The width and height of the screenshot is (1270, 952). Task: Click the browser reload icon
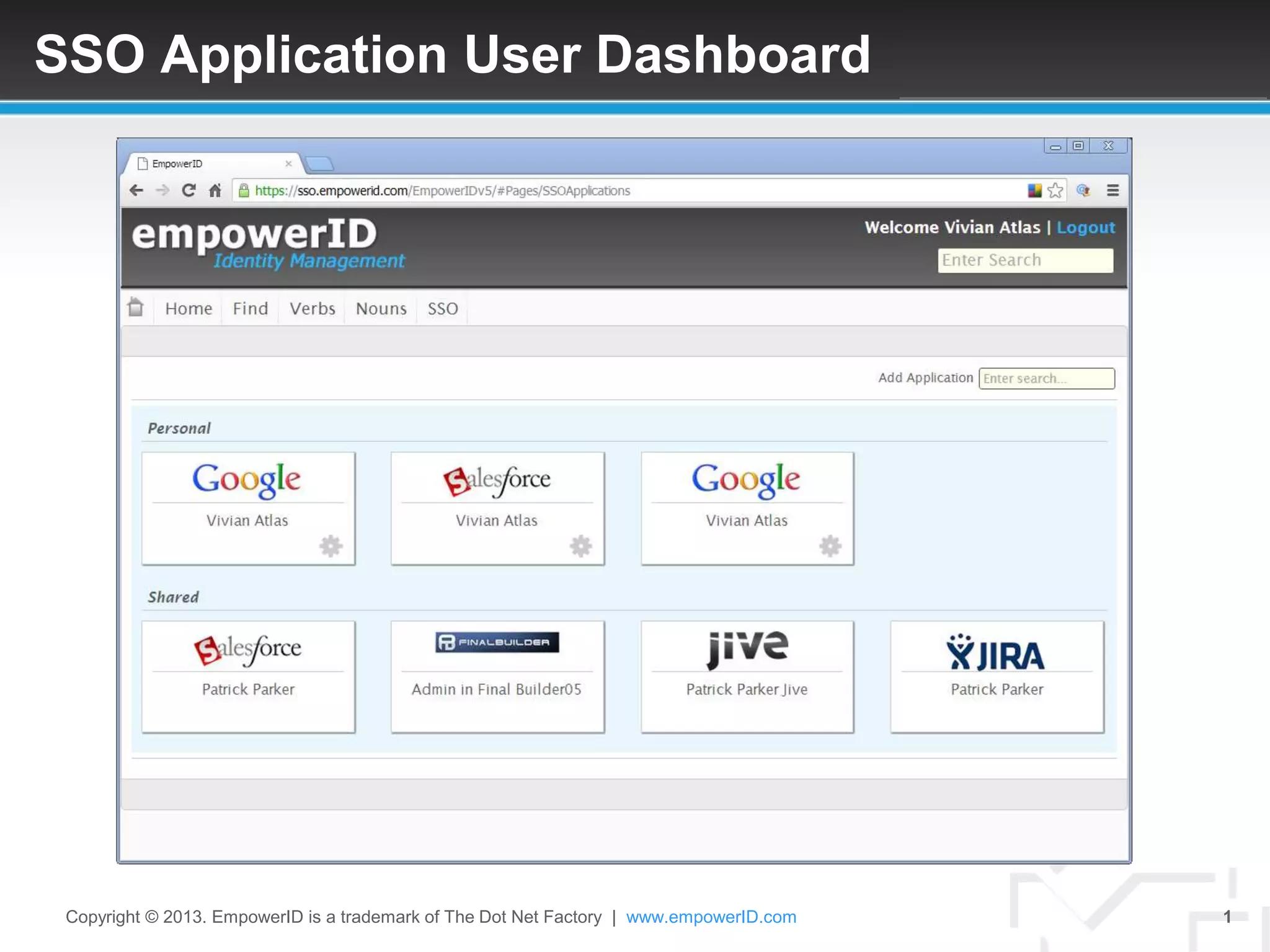click(189, 190)
